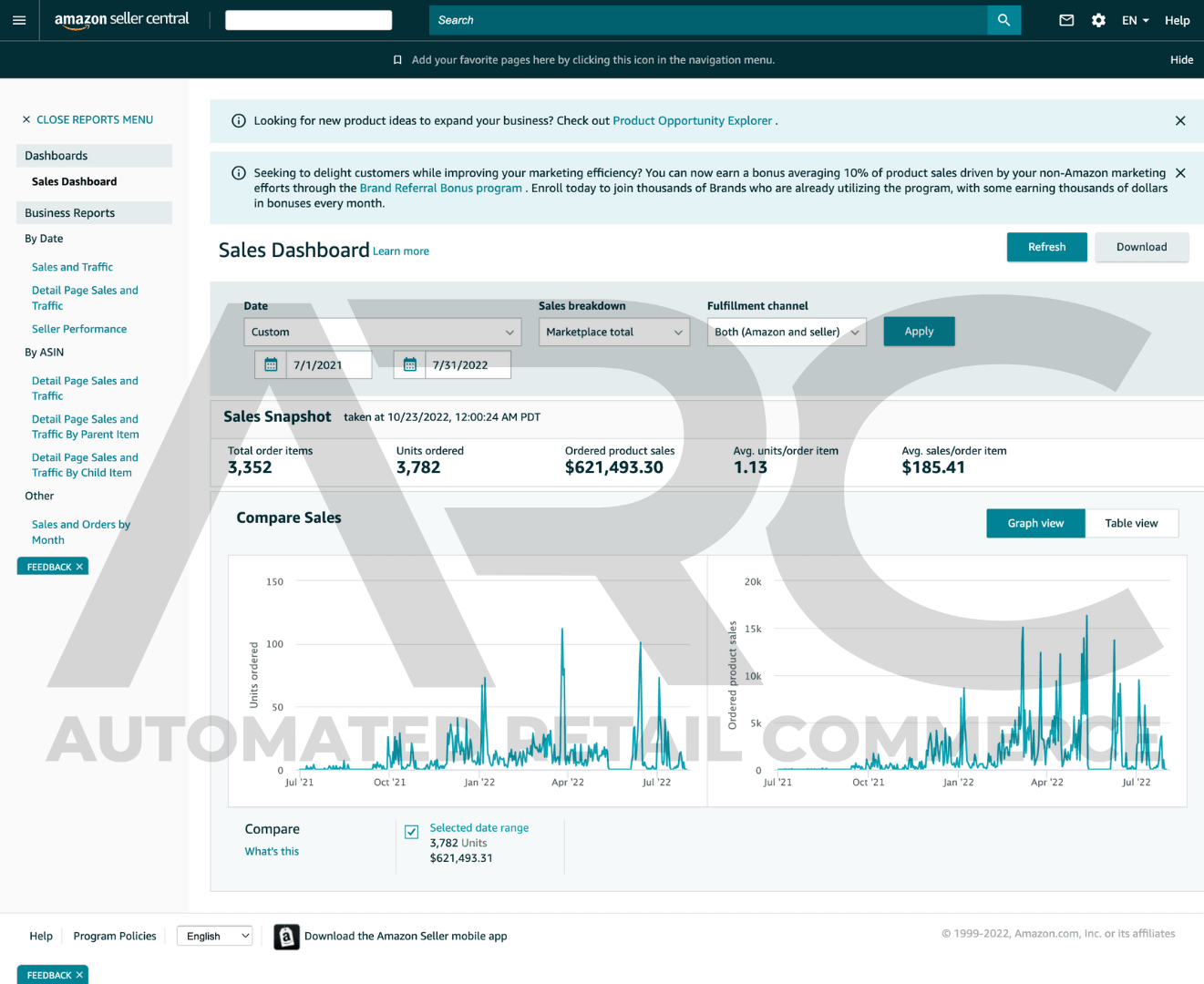The height and width of the screenshot is (984, 1204).
Task: Click the Amazon Seller mobile app icon
Action: [x=286, y=936]
